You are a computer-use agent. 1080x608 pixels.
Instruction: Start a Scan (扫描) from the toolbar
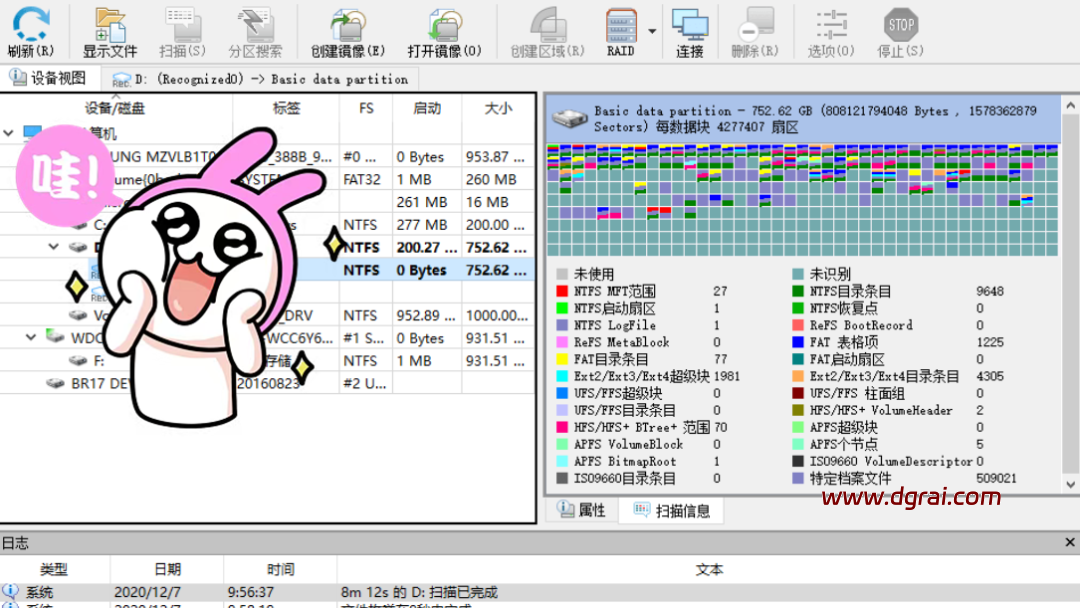[x=182, y=25]
